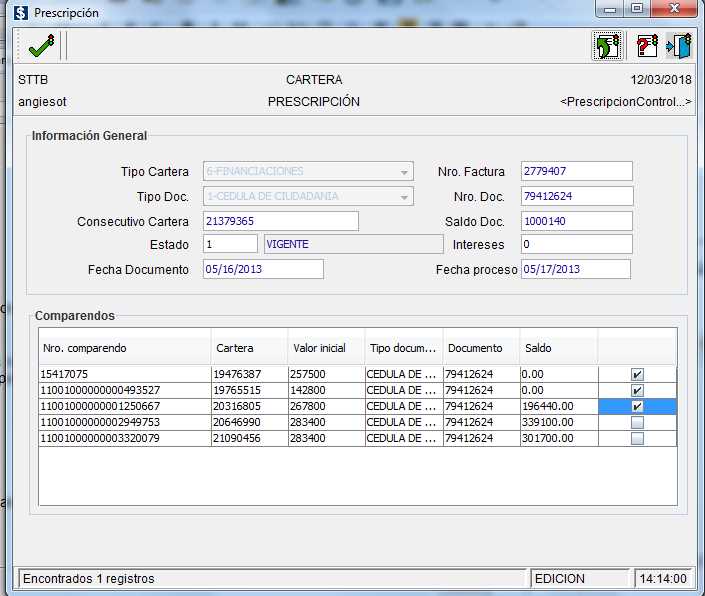Image resolution: width=705 pixels, height=596 pixels.
Task: Click the green undo arrow toolbar icon
Action: click(x=606, y=46)
